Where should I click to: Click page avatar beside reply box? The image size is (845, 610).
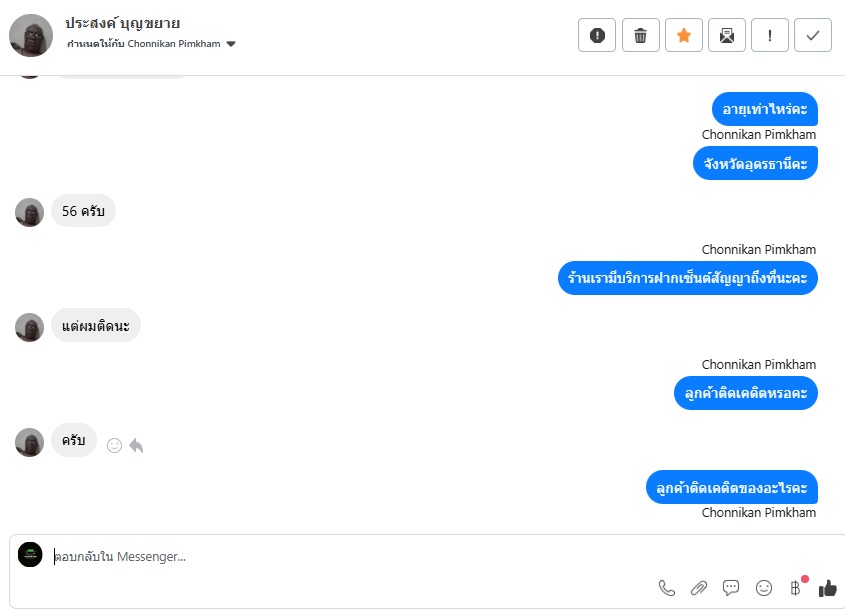[30, 554]
